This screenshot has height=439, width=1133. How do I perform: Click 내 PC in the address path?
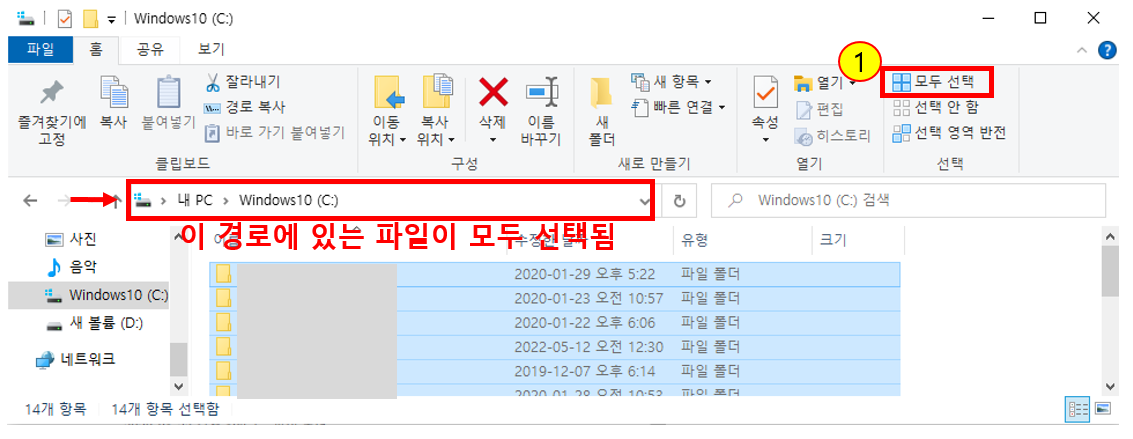pos(194,201)
